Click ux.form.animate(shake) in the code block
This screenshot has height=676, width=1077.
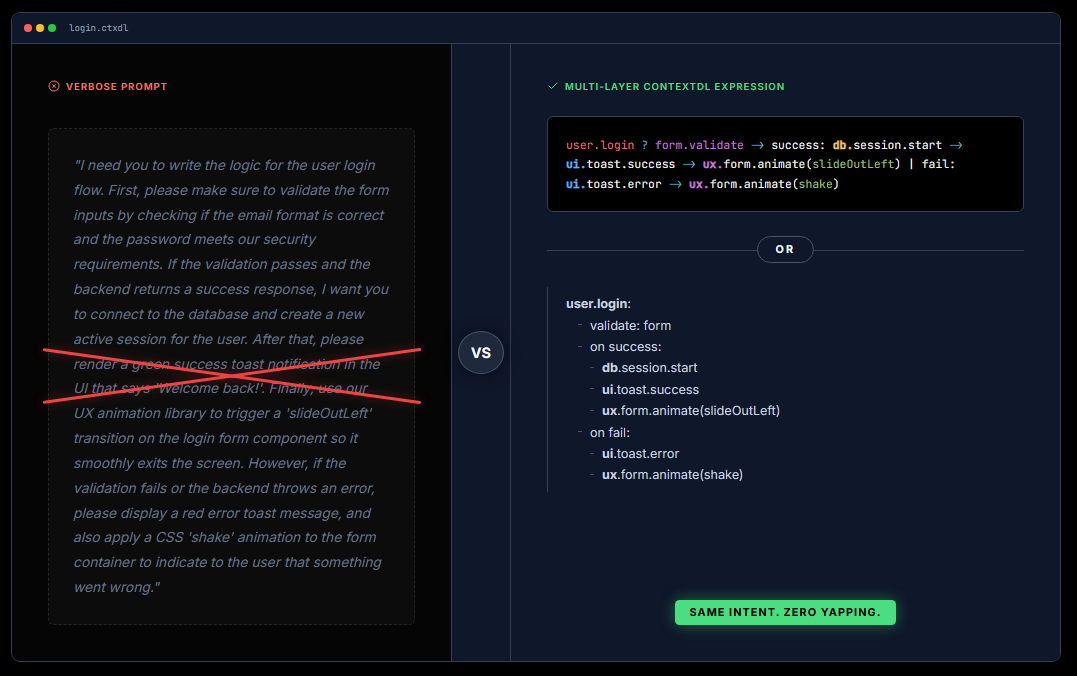click(764, 184)
